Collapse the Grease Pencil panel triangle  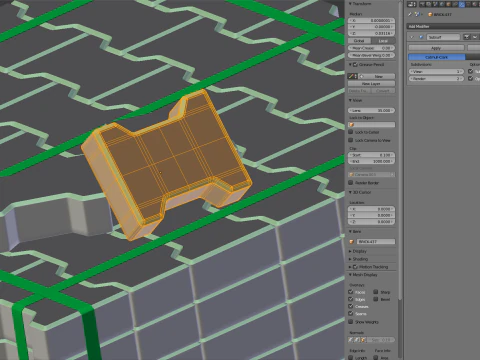pos(350,64)
